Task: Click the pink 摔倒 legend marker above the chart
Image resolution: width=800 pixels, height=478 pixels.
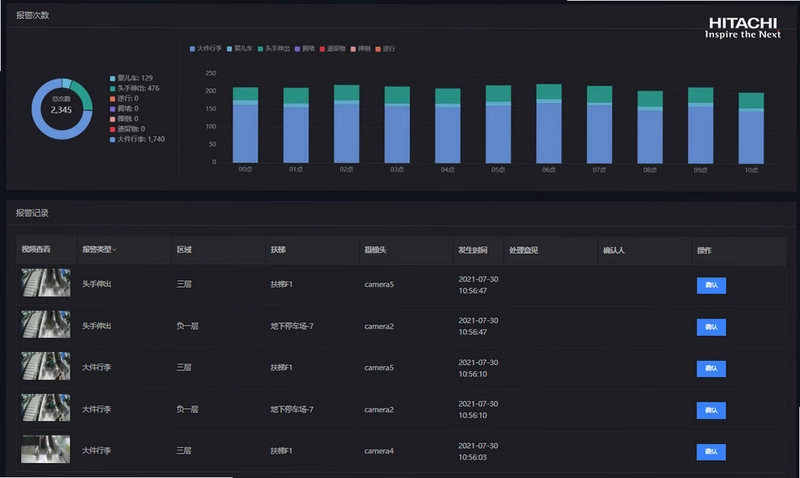Action: point(353,49)
